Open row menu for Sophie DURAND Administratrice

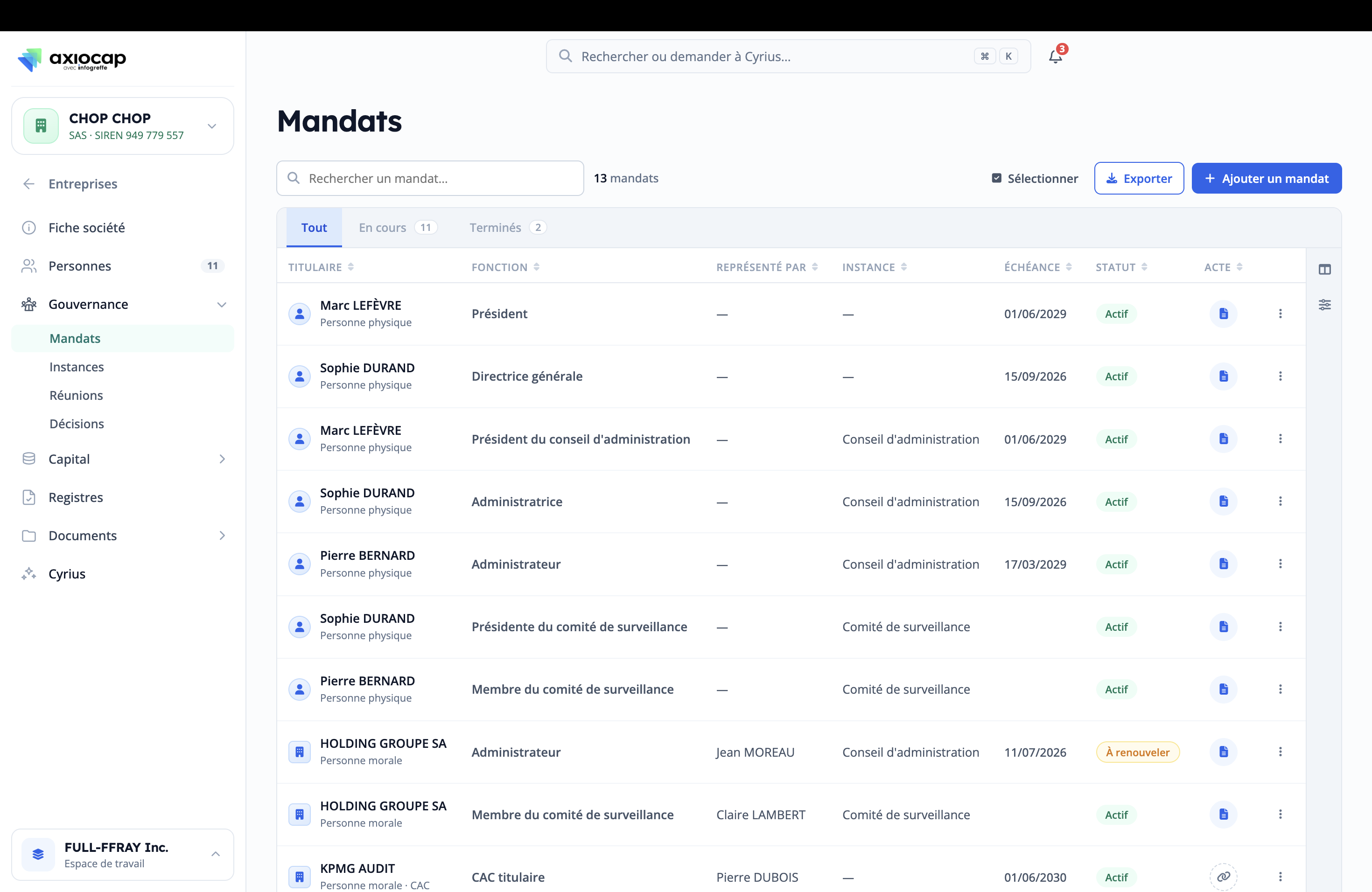point(1280,502)
